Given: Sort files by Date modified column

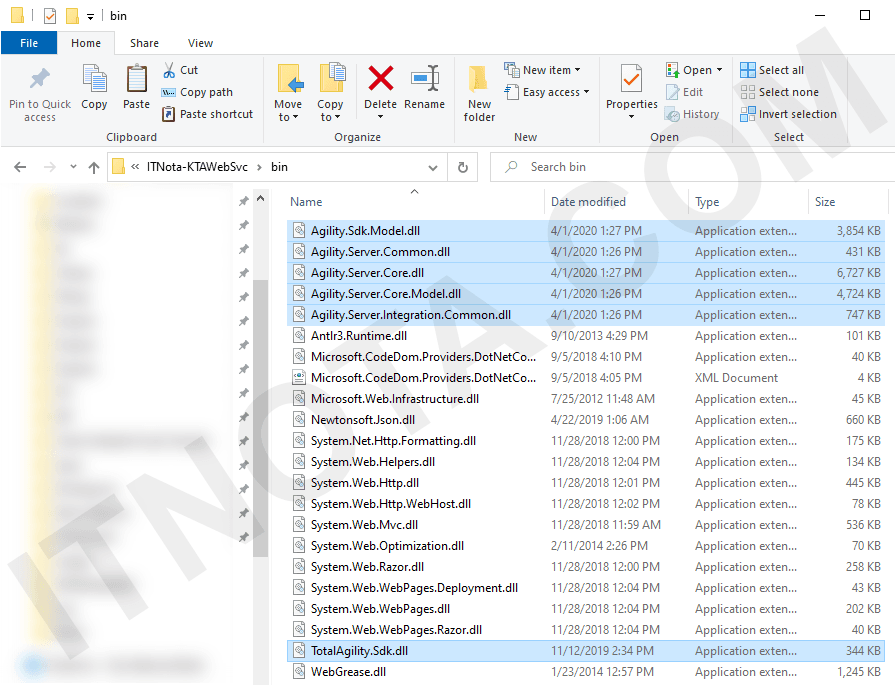Looking at the screenshot, I should [588, 201].
